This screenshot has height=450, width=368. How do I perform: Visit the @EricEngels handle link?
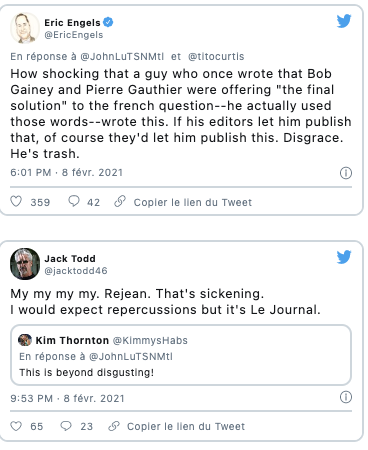coord(74,35)
